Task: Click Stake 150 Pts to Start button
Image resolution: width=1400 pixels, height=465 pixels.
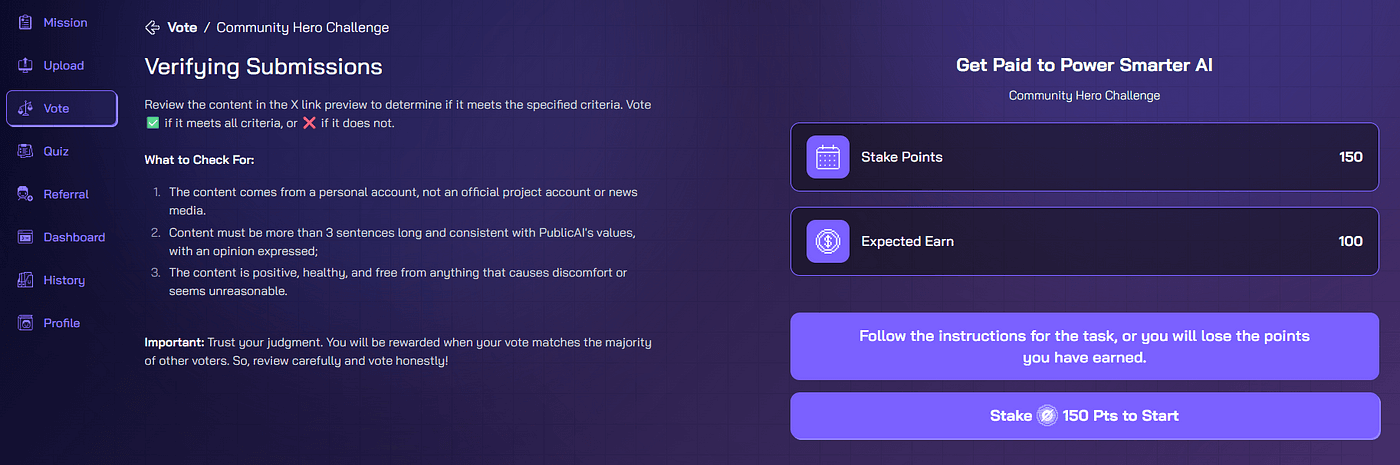Action: click(x=1085, y=415)
